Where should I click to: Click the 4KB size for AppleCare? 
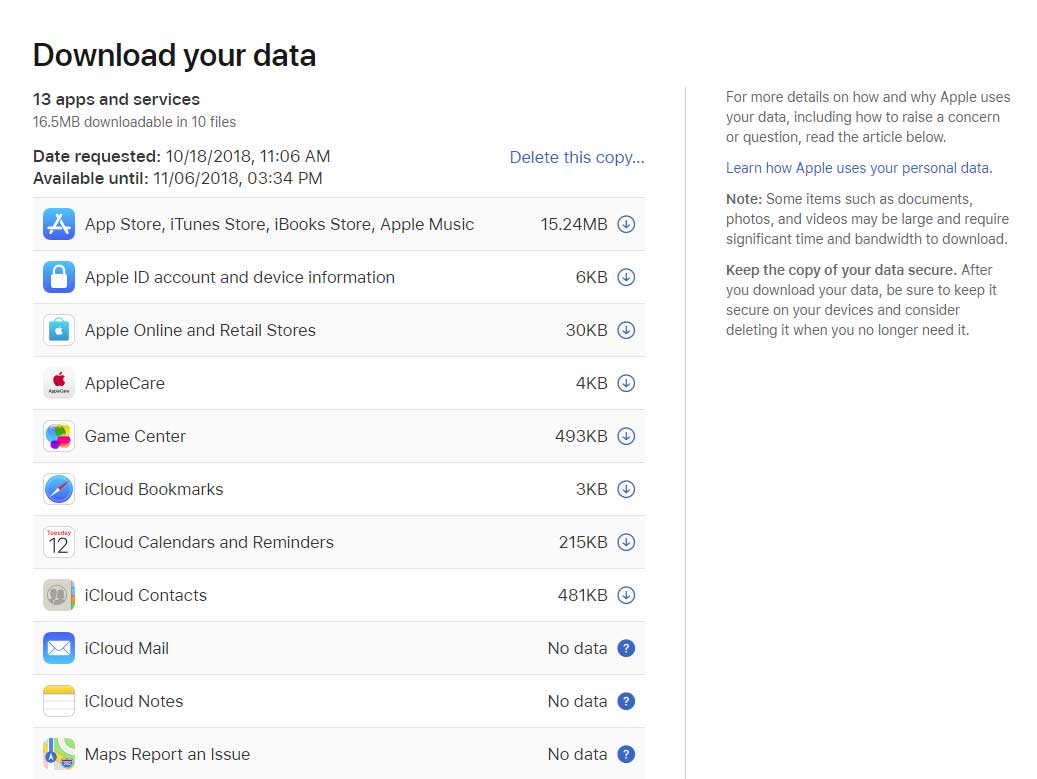tap(591, 383)
